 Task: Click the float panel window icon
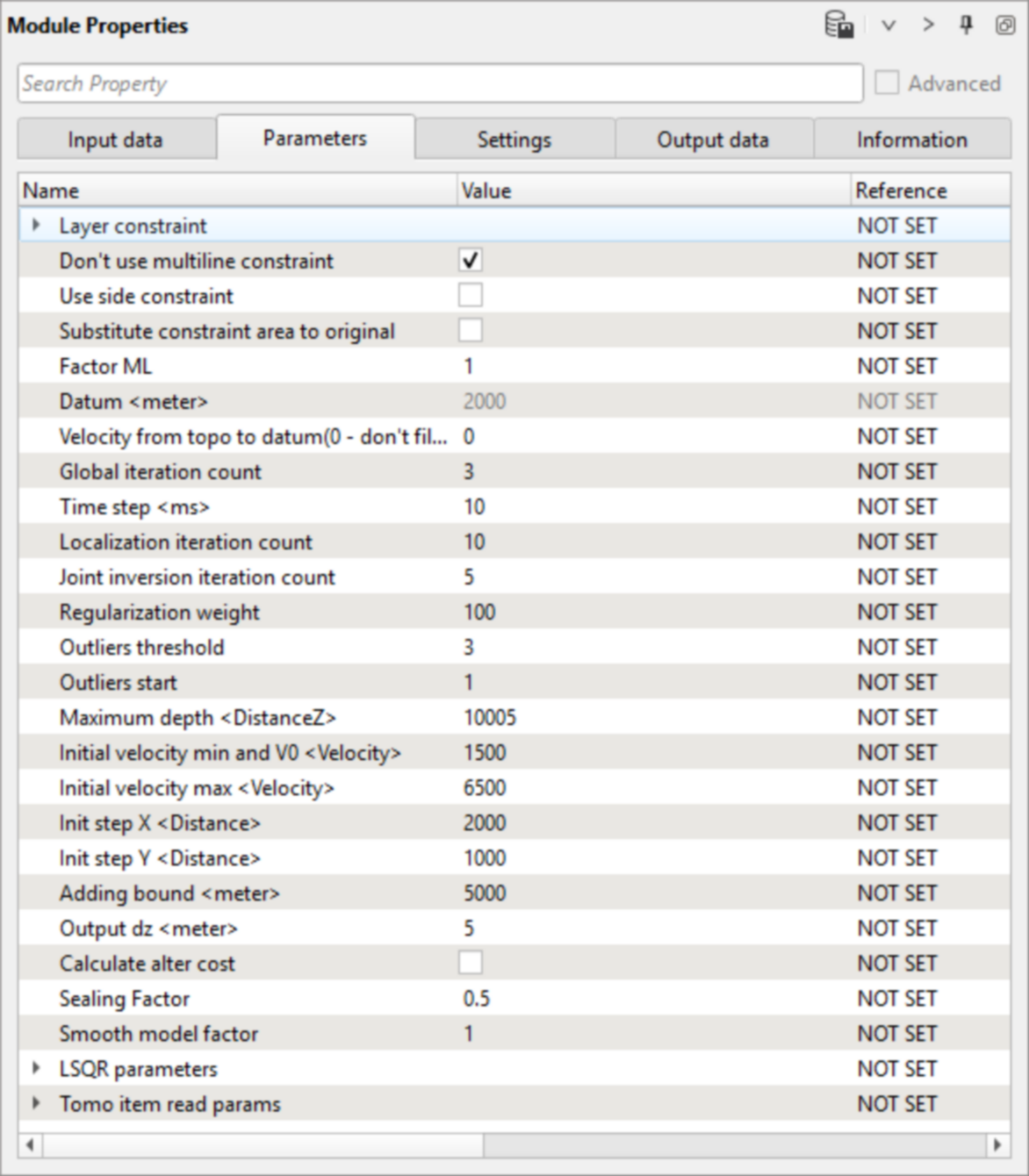(x=1004, y=25)
